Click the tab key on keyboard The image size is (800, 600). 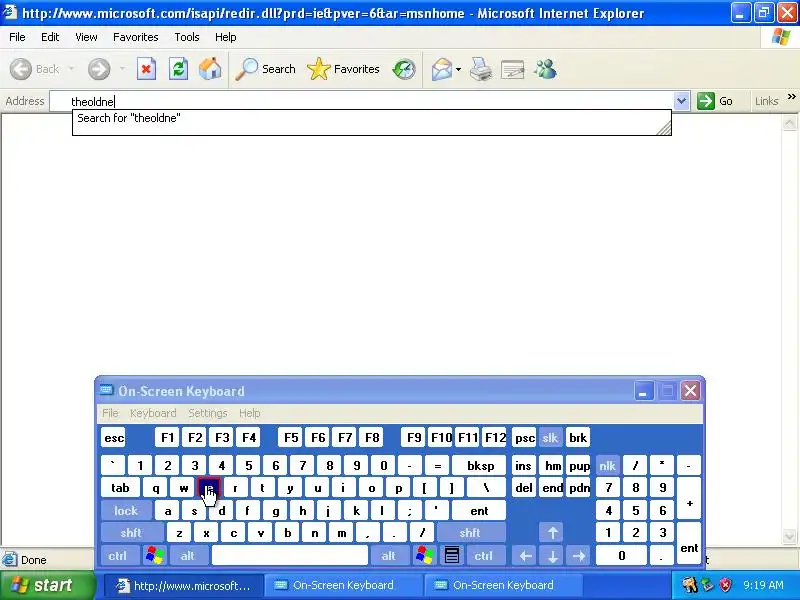tap(120, 488)
